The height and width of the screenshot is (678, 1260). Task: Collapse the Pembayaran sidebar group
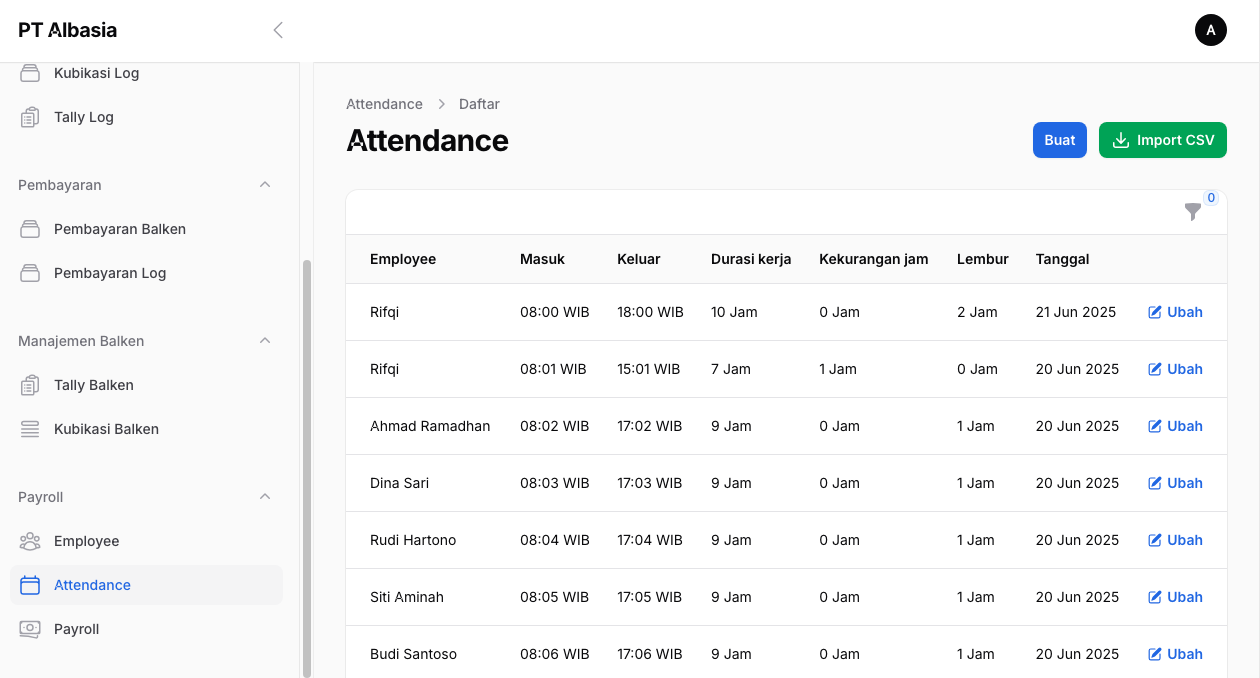265,185
